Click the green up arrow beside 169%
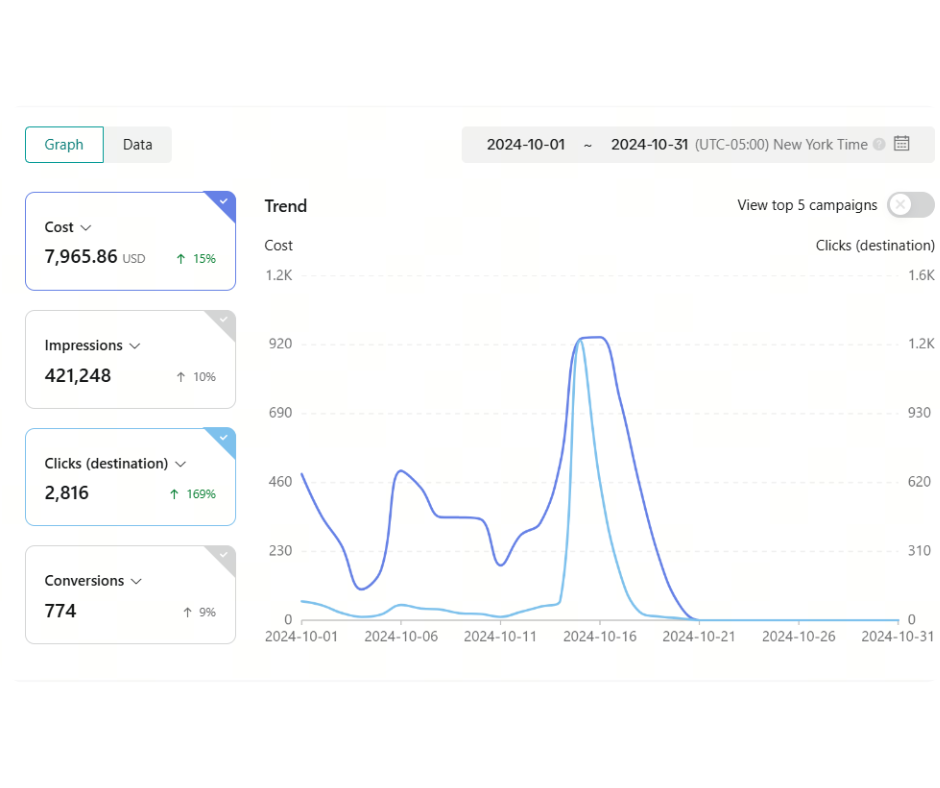This screenshot has height=788, width=940. click(174, 494)
